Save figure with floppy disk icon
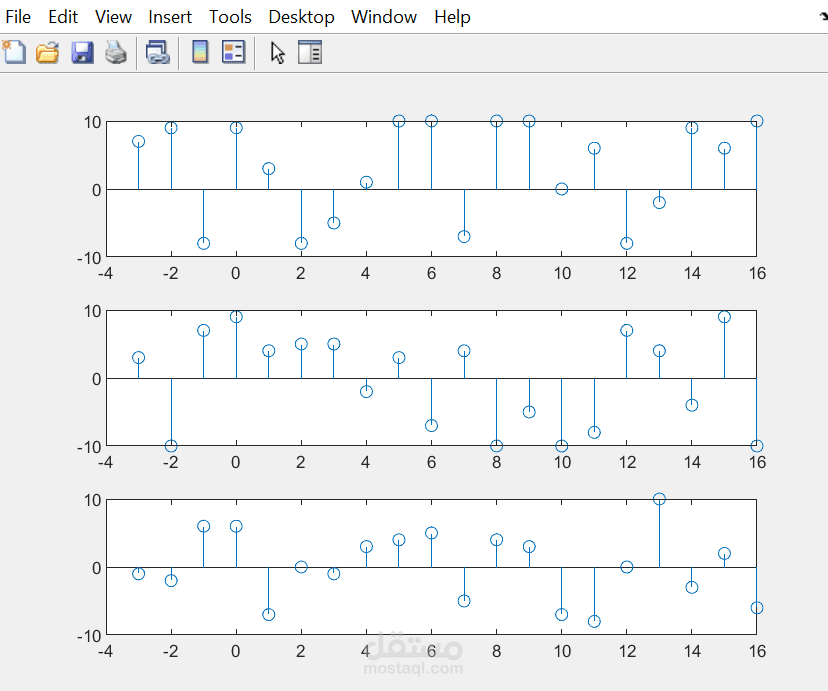 pos(82,52)
